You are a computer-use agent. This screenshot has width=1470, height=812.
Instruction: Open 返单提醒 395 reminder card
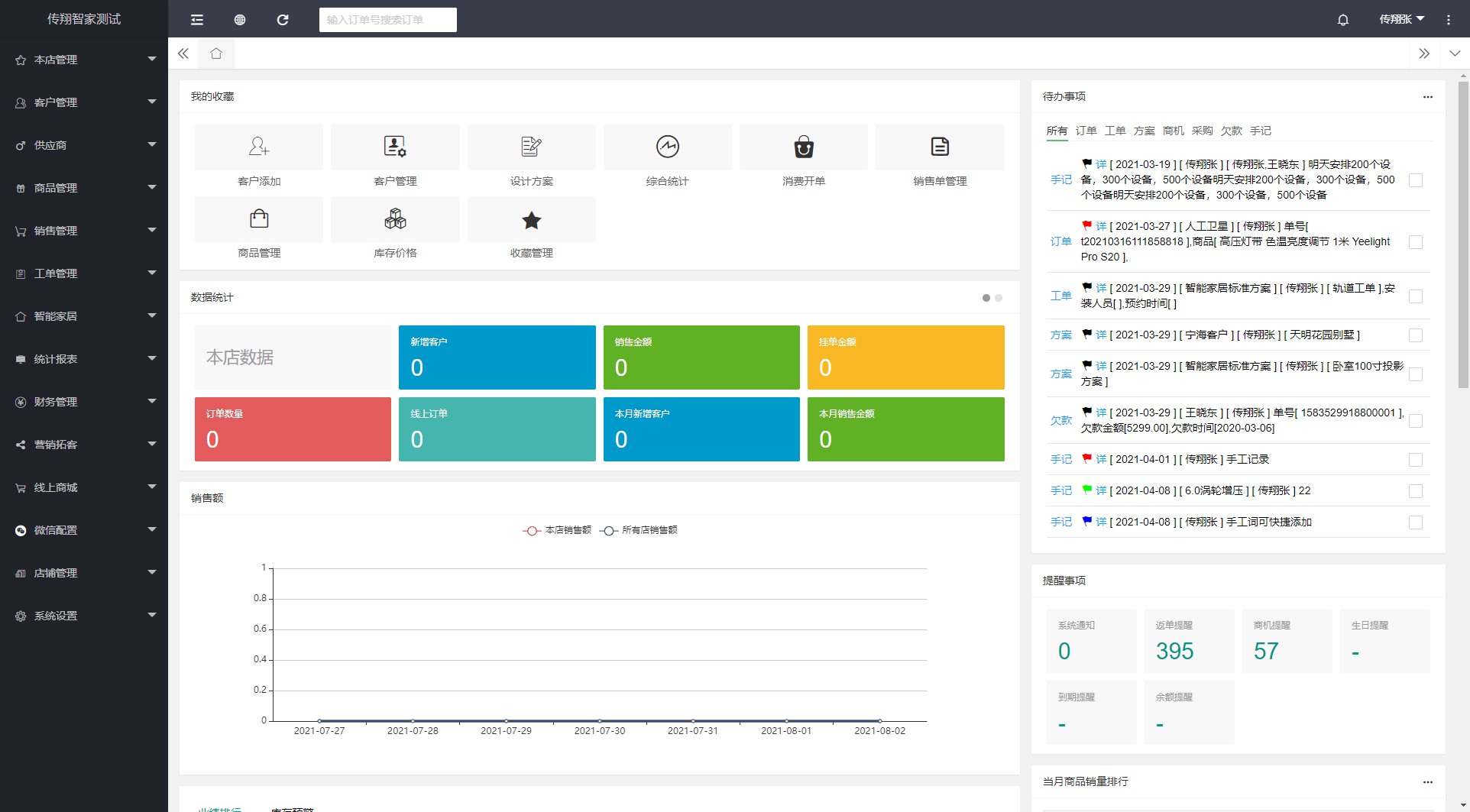1189,641
